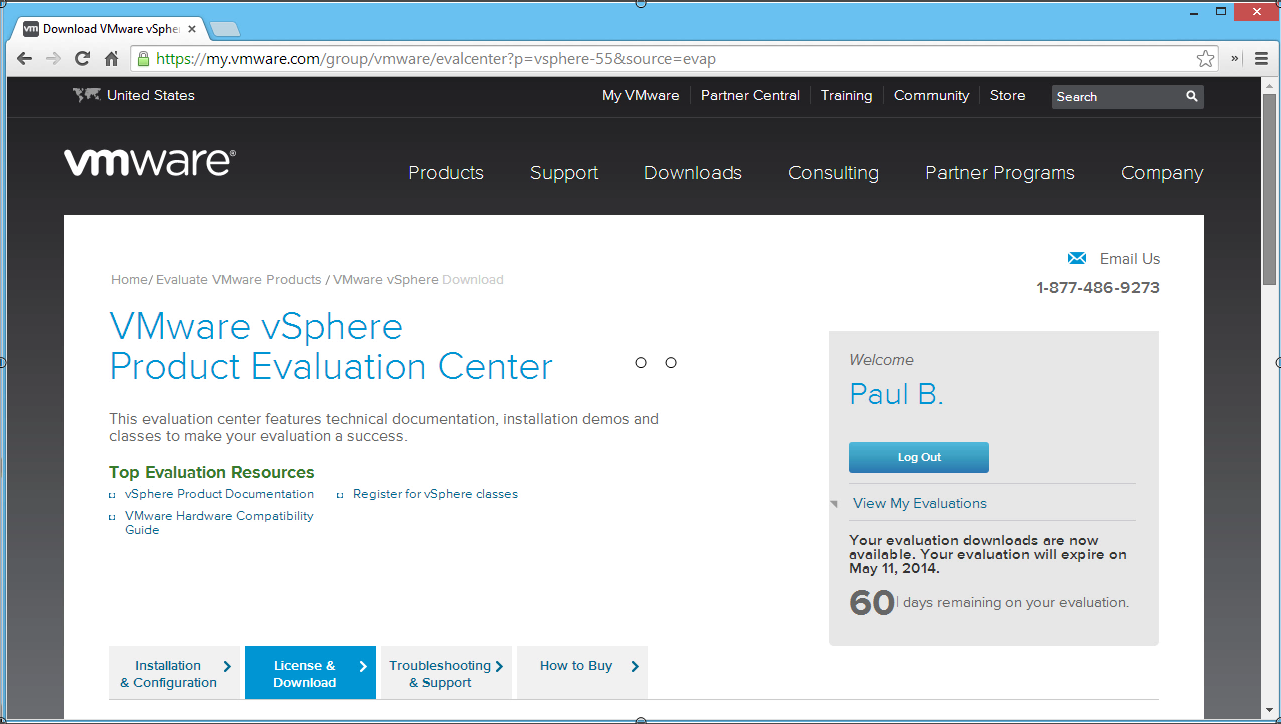The image size is (1281, 724).
Task: Open Register for vSphere classes link
Action: pyautogui.click(x=435, y=494)
